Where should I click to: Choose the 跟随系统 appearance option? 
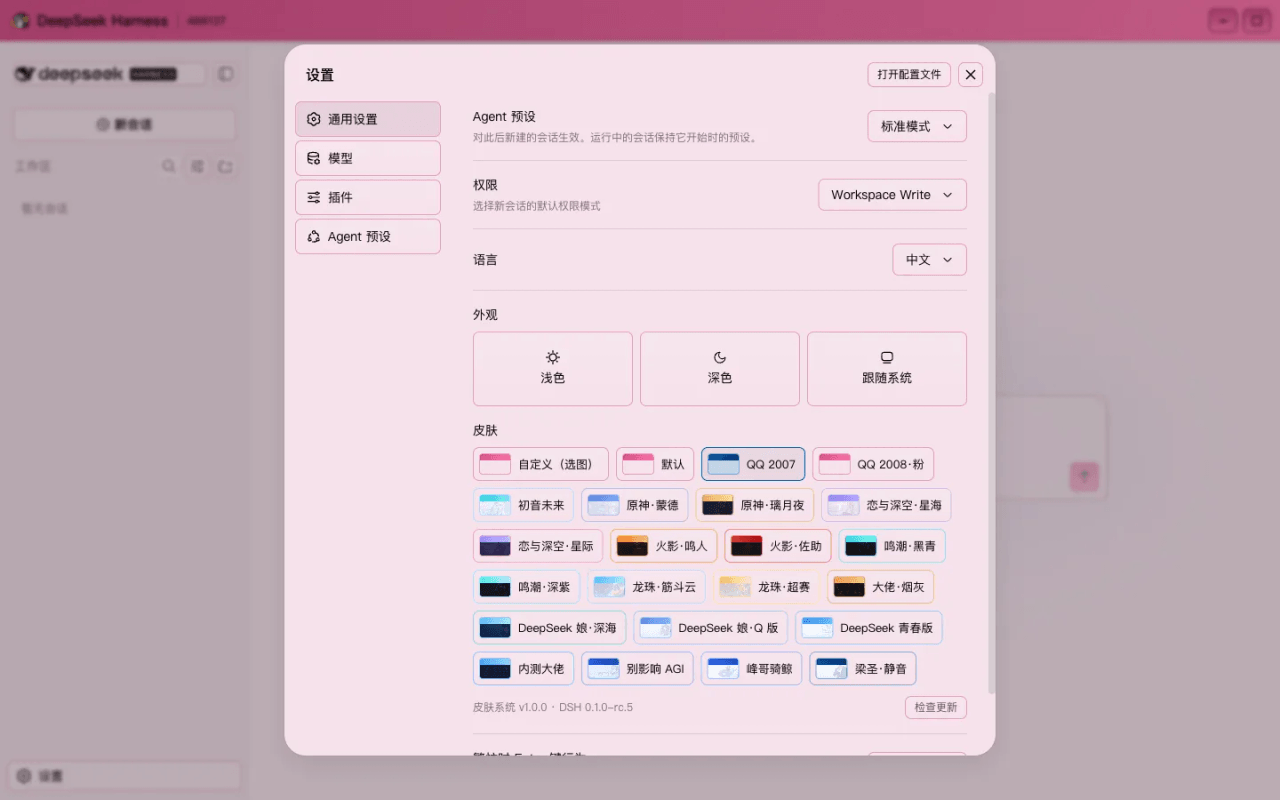887,369
